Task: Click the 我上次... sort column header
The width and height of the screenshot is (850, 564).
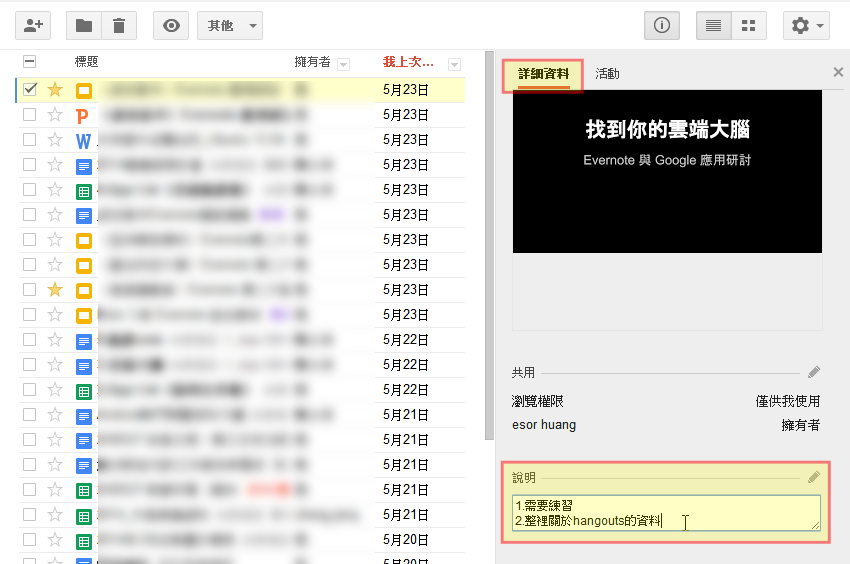Action: [x=408, y=62]
